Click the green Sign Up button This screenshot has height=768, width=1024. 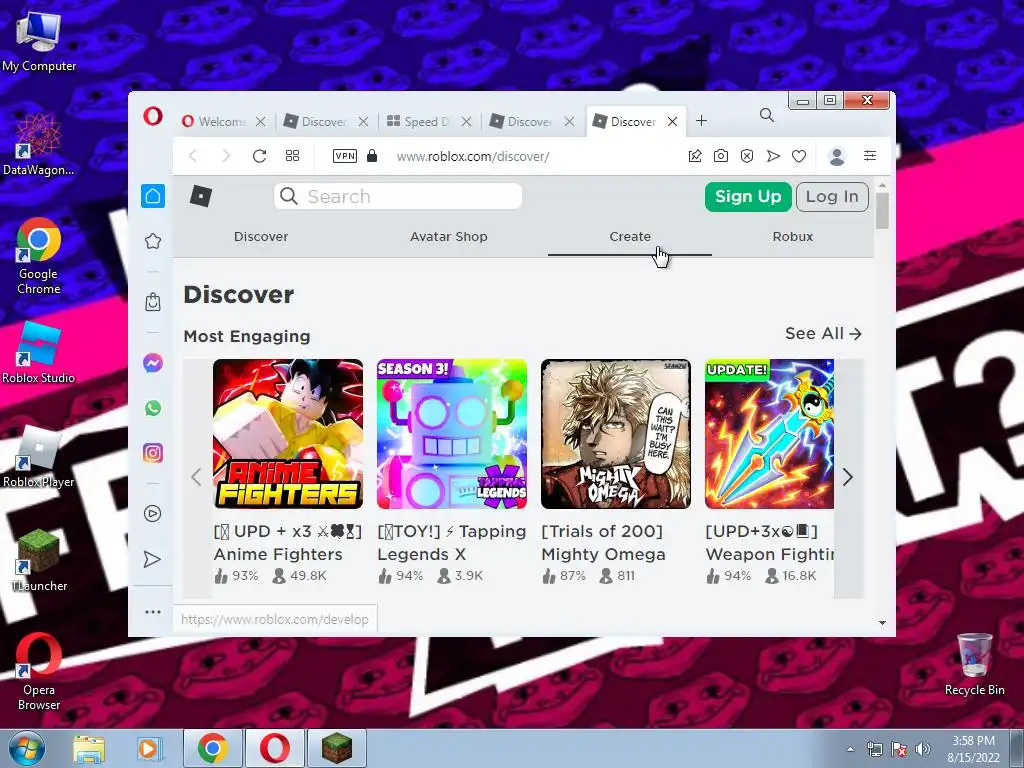pyautogui.click(x=748, y=197)
